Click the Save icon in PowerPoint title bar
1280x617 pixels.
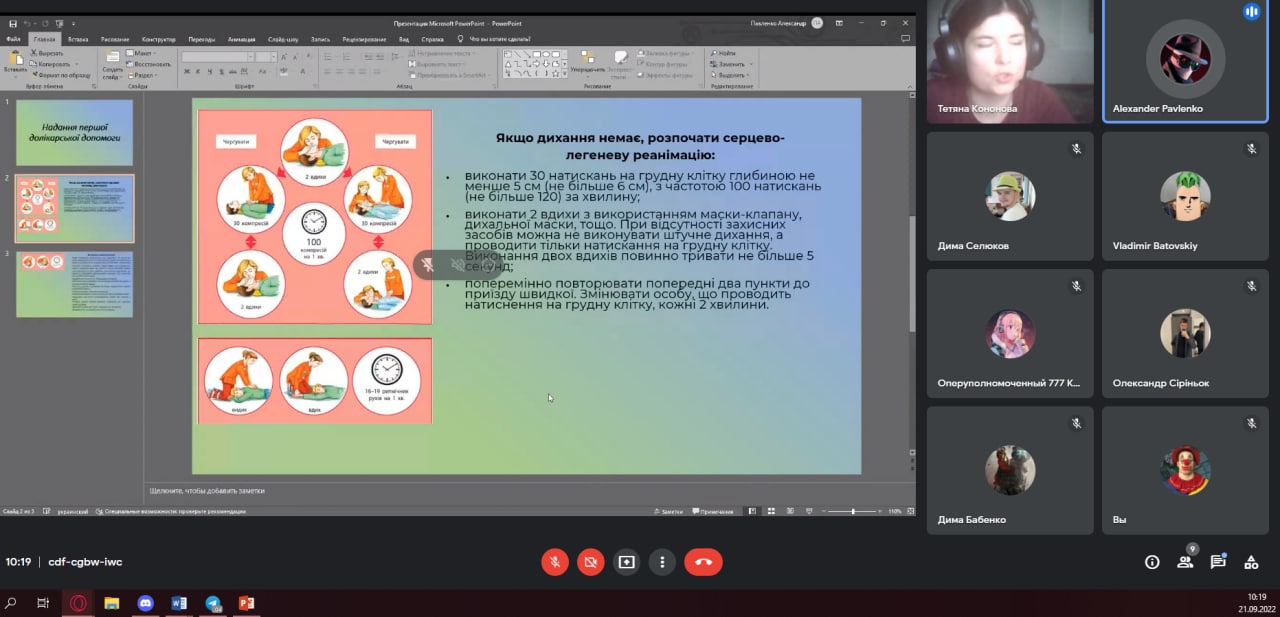(x=13, y=23)
